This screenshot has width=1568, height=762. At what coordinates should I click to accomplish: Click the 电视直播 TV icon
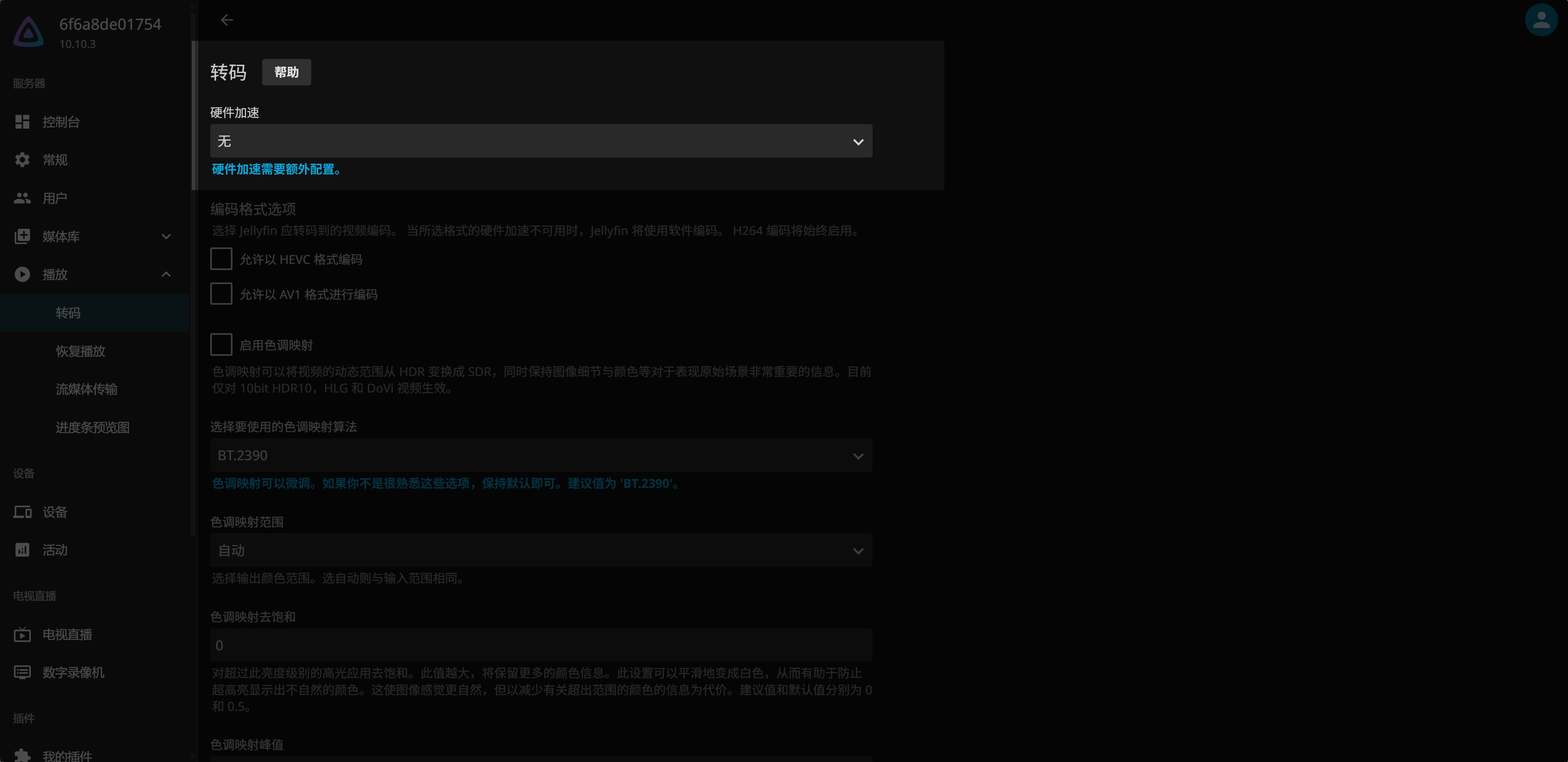coord(23,634)
